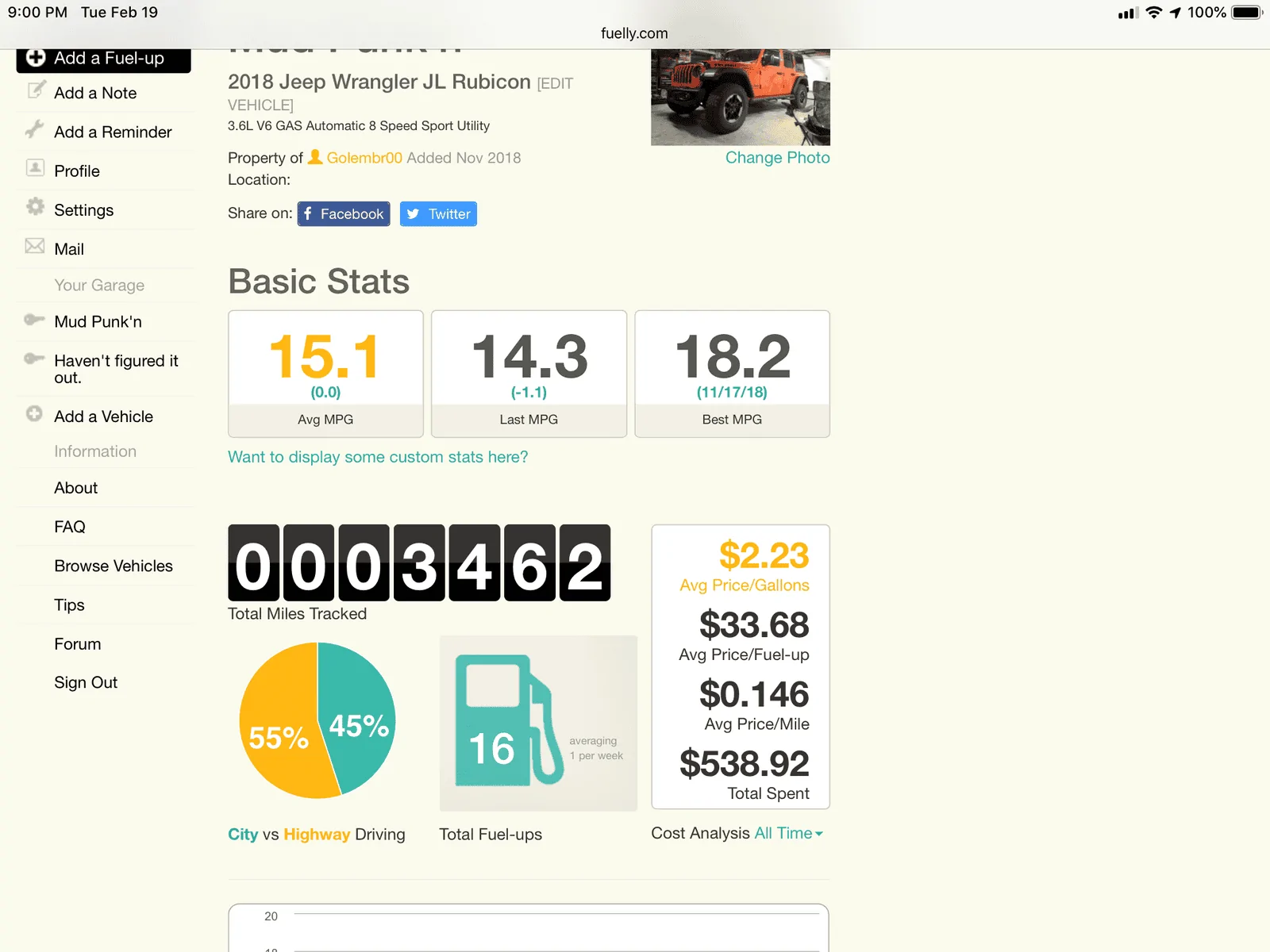Viewport: 1270px width, 952px height.
Task: Click the plus icon on Add a Fuel-up
Action: tap(36, 57)
